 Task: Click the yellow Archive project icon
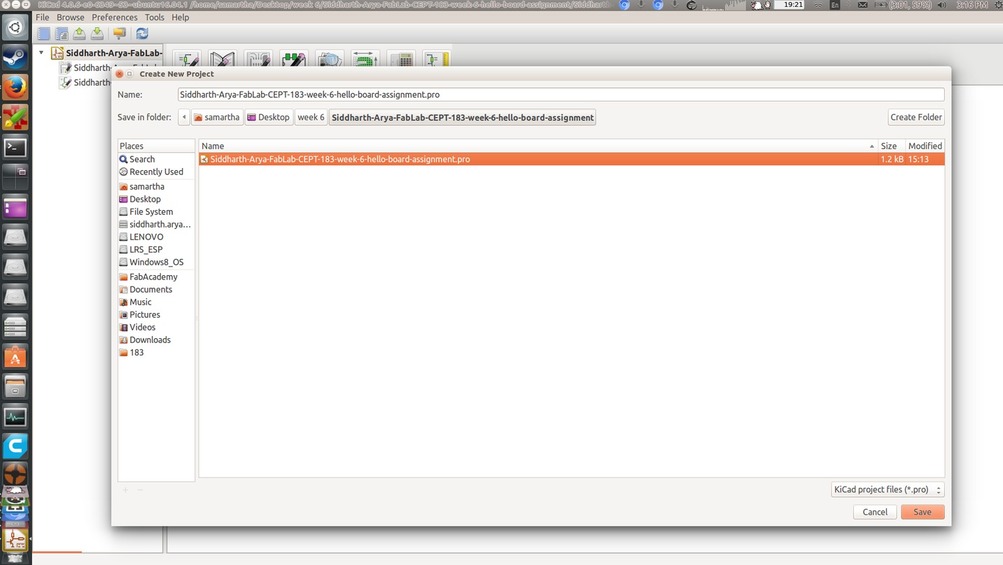[119, 33]
